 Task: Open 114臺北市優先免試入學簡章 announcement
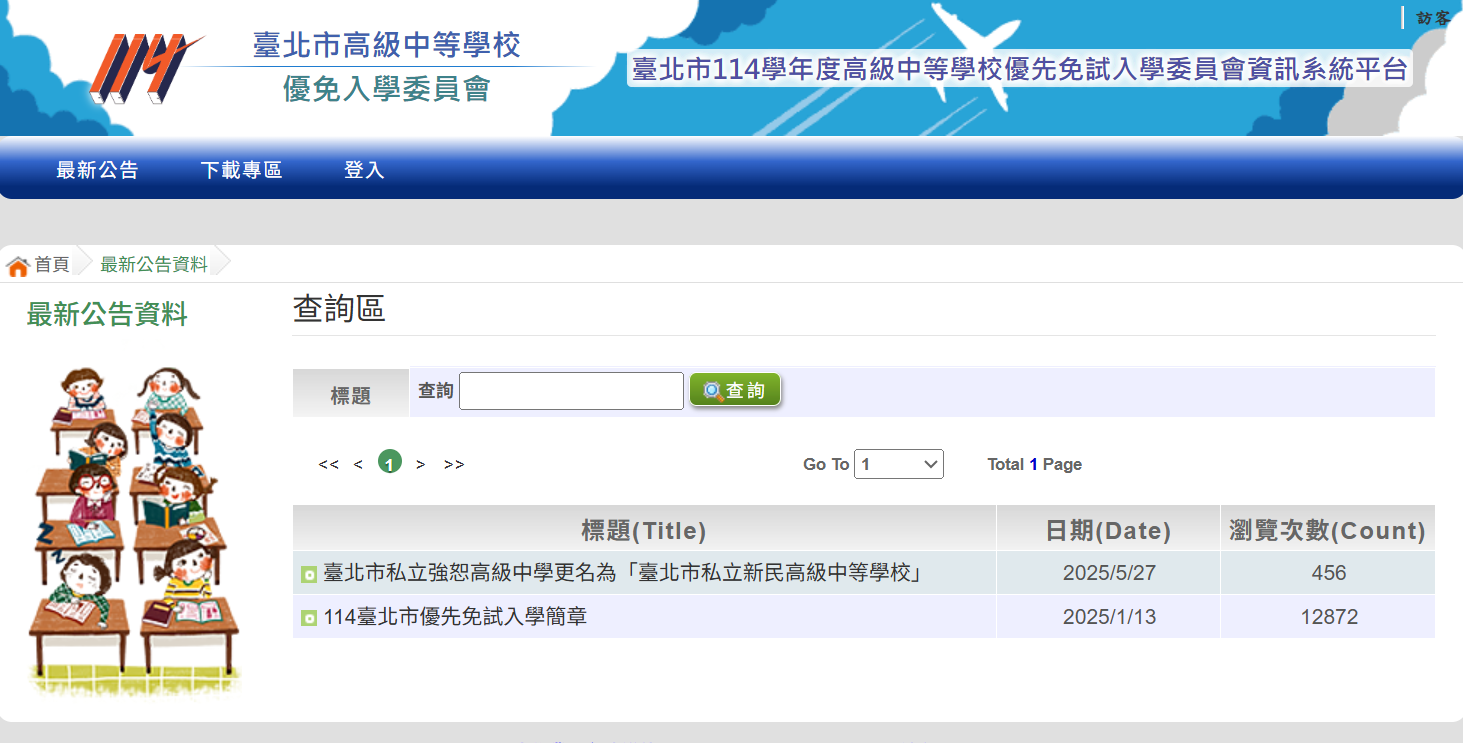click(455, 617)
